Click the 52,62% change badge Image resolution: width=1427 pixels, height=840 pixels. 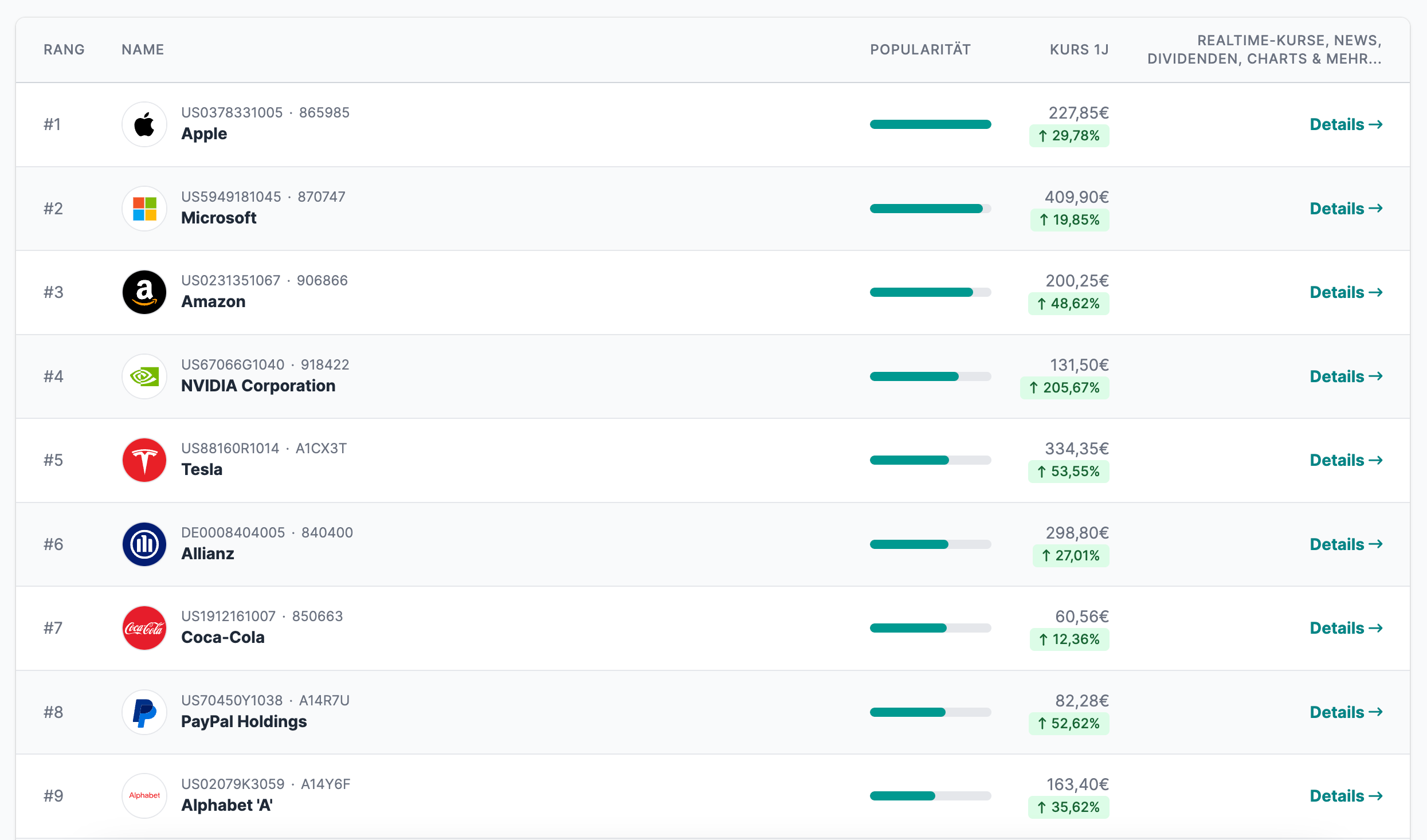click(x=1069, y=724)
